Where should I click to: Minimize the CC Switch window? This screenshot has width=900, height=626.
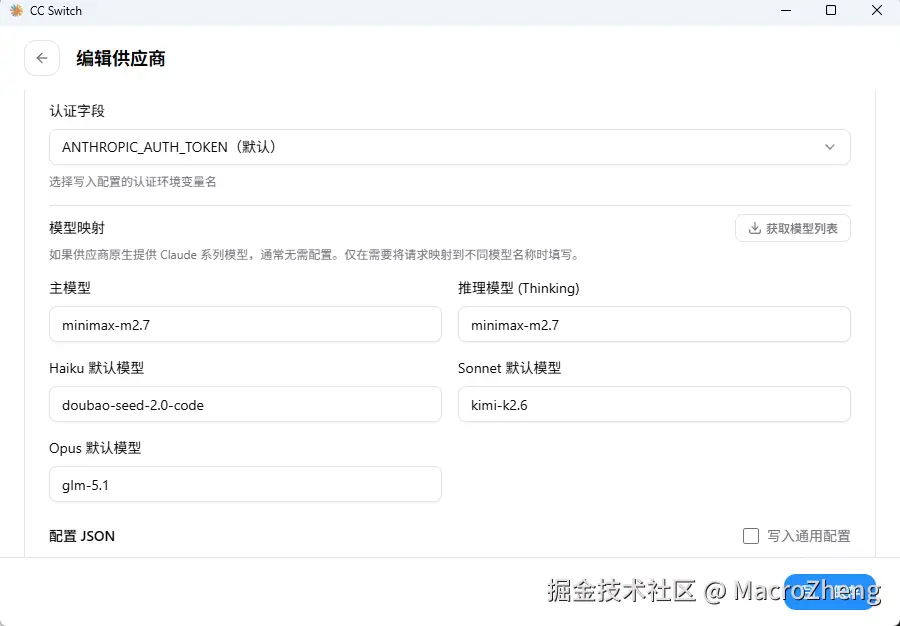coord(786,10)
